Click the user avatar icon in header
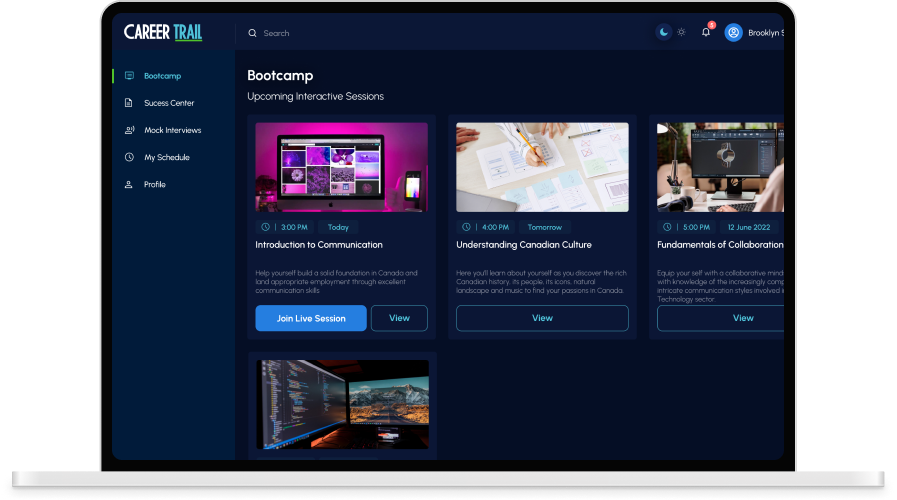897x500 pixels. click(x=734, y=32)
